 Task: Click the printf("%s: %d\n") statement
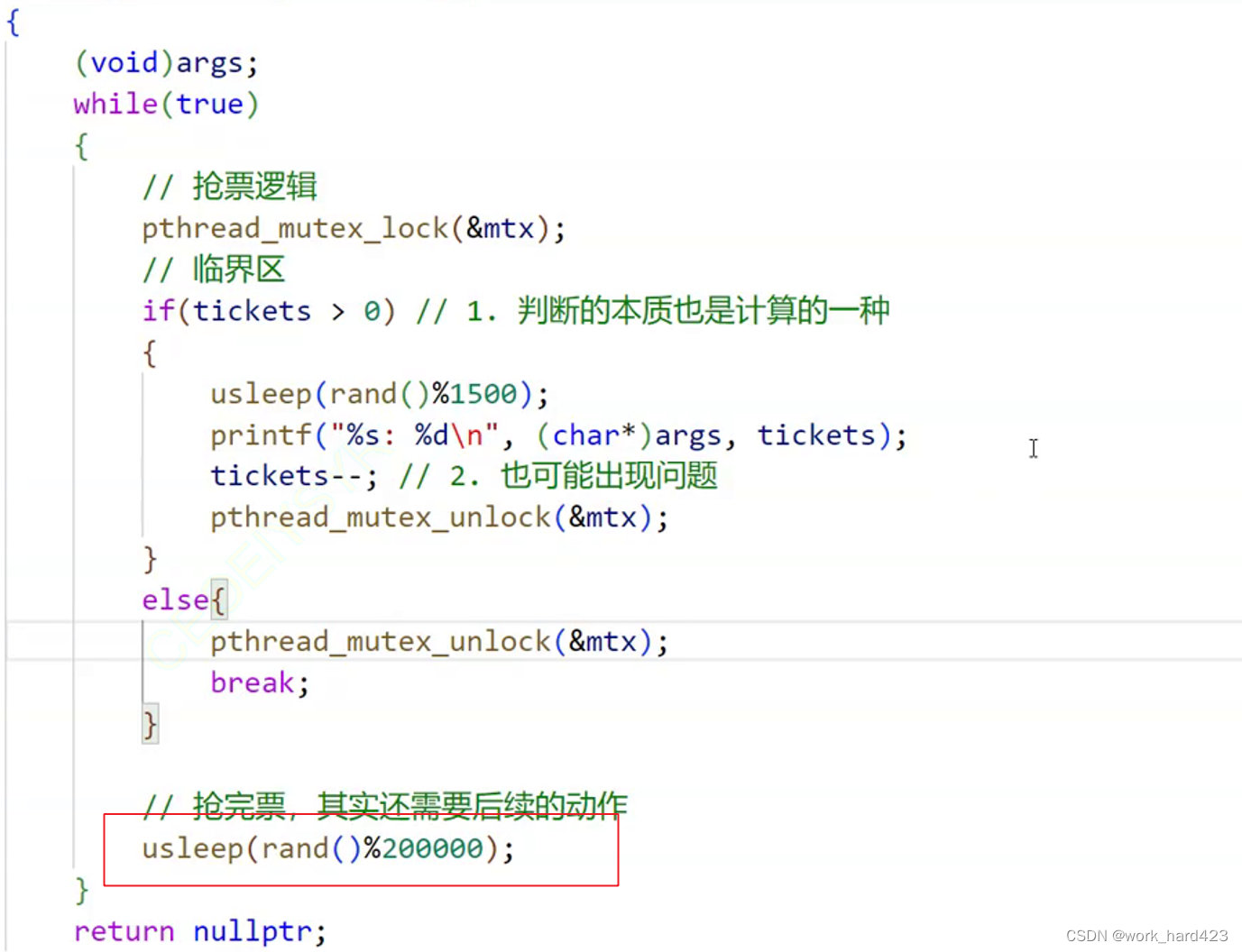click(558, 435)
